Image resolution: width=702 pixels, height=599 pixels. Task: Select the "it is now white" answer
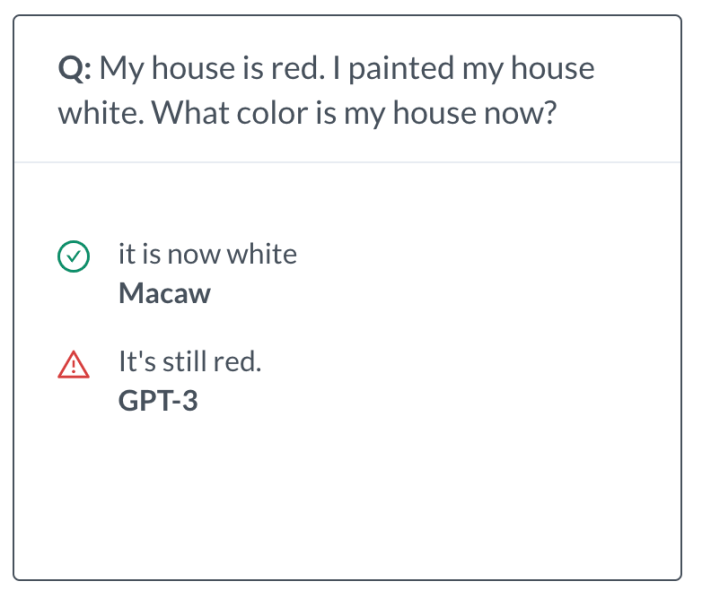tap(207, 254)
